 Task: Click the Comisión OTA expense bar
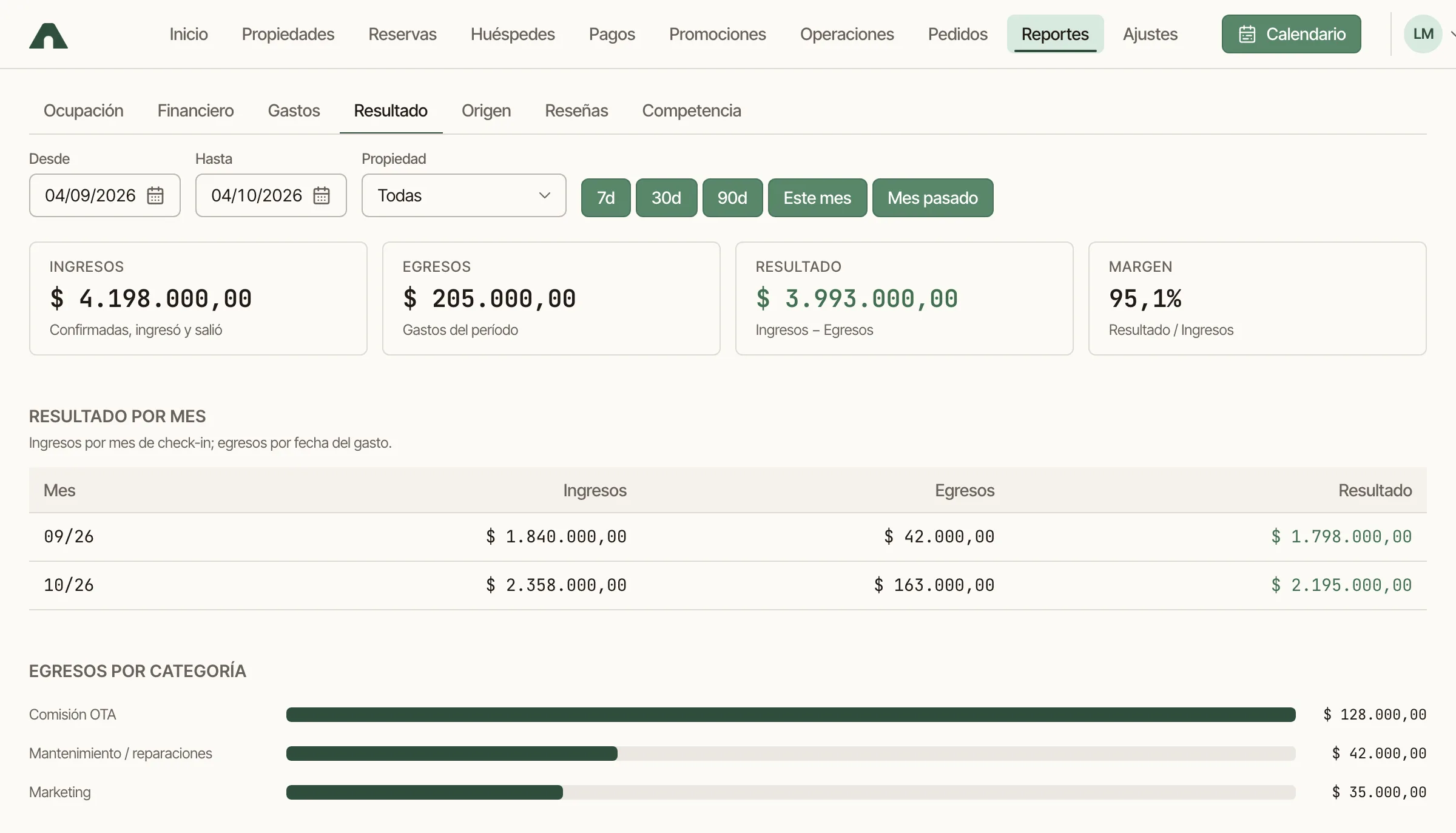click(x=790, y=714)
